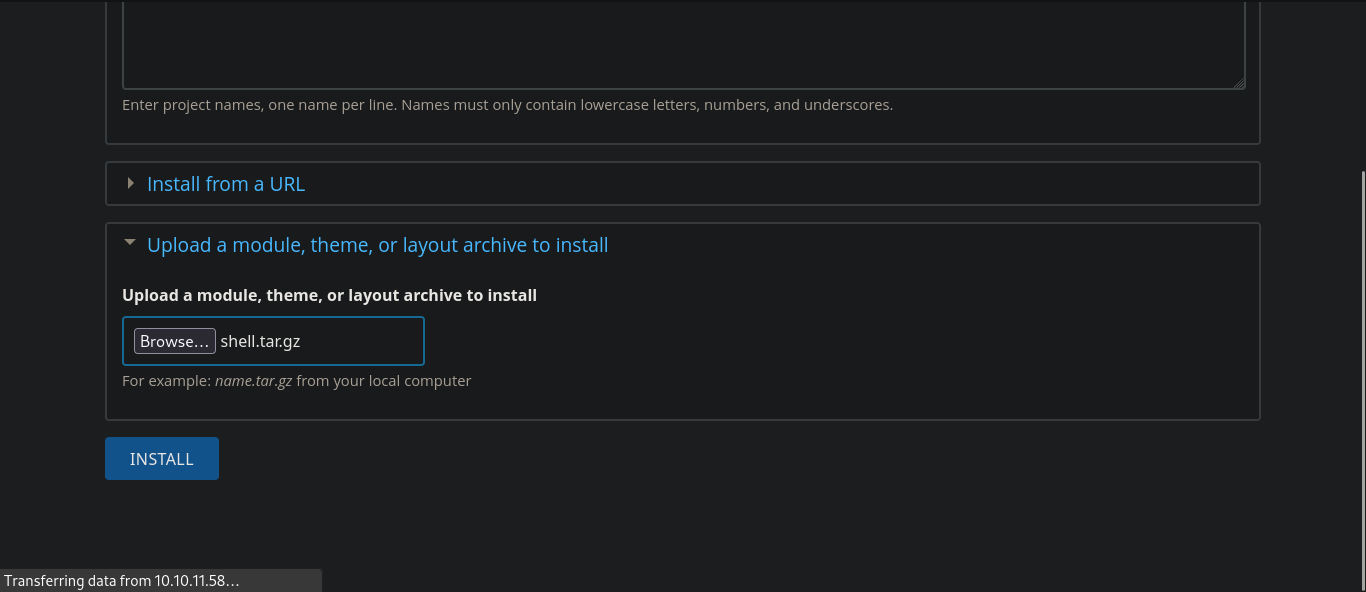The image size is (1366, 592).
Task: Click the italic name.tar.gz example text
Action: click(253, 381)
